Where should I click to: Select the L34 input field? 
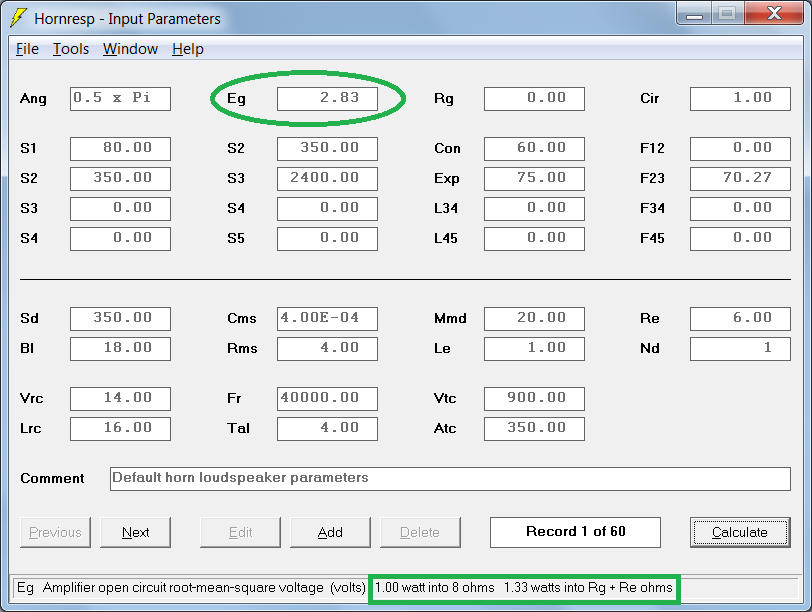[534, 209]
